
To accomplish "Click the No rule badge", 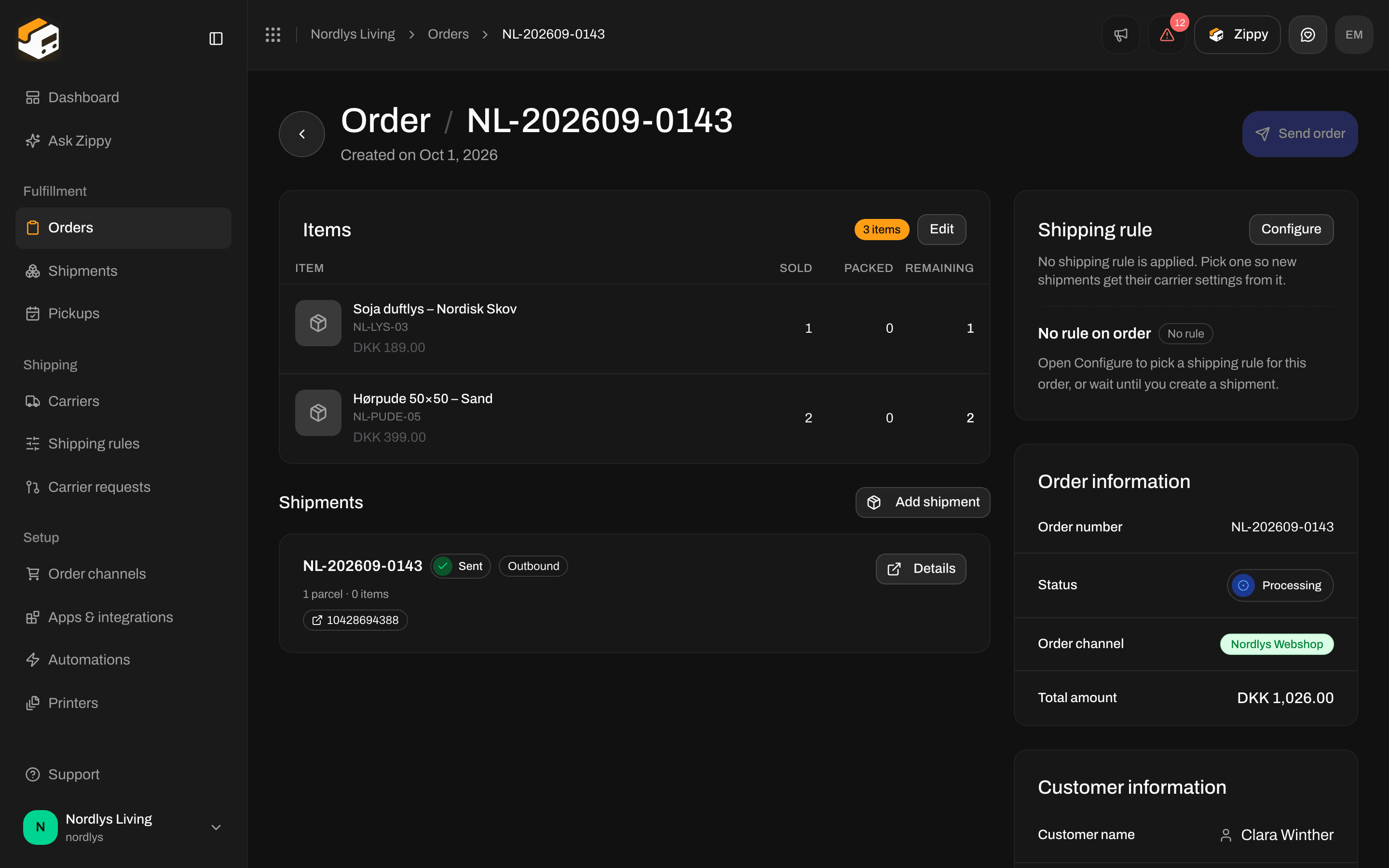I will point(1185,334).
